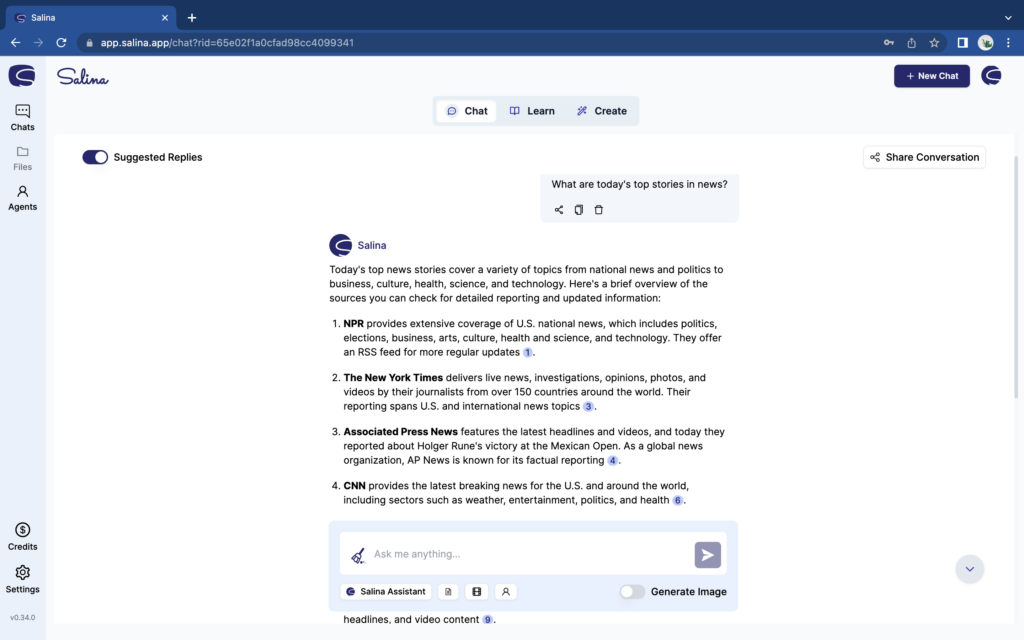Delete the user message with trash icon
Image resolution: width=1024 pixels, height=640 pixels.
(598, 210)
